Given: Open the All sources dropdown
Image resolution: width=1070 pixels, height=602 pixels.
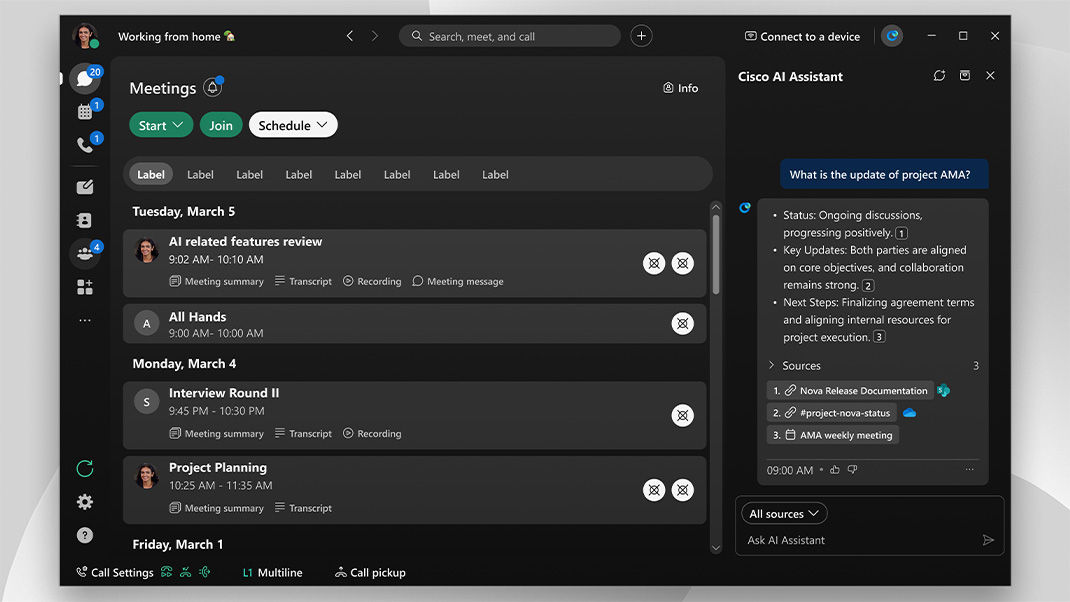Looking at the screenshot, I should pos(784,514).
